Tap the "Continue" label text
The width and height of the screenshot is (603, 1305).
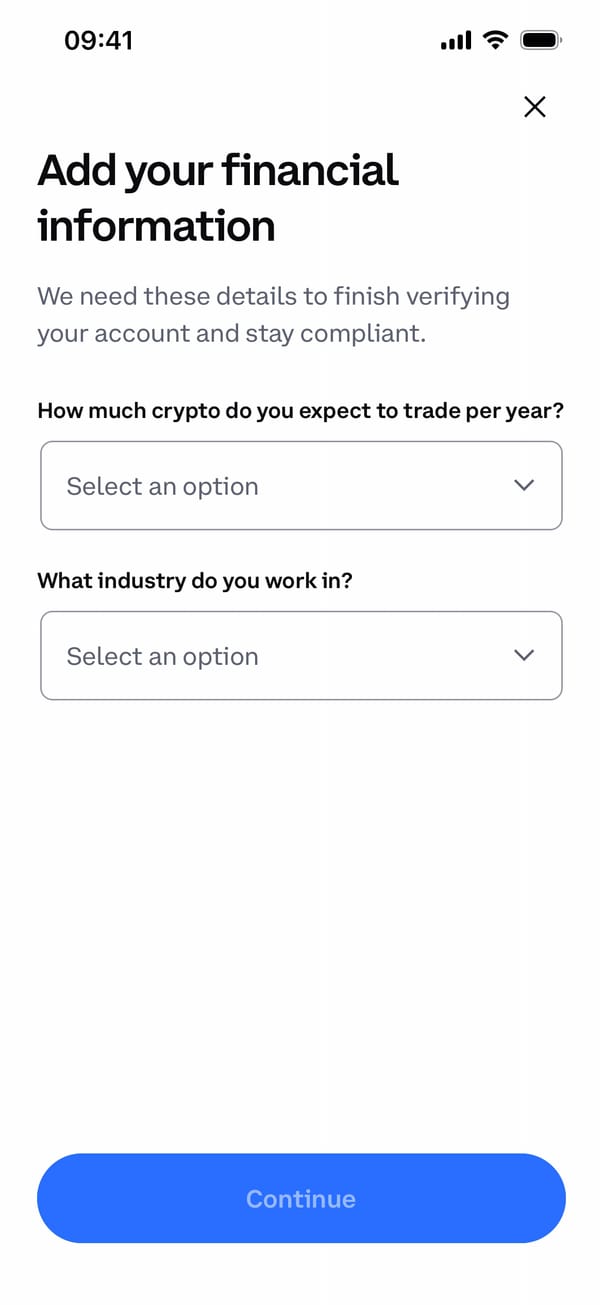click(301, 1199)
